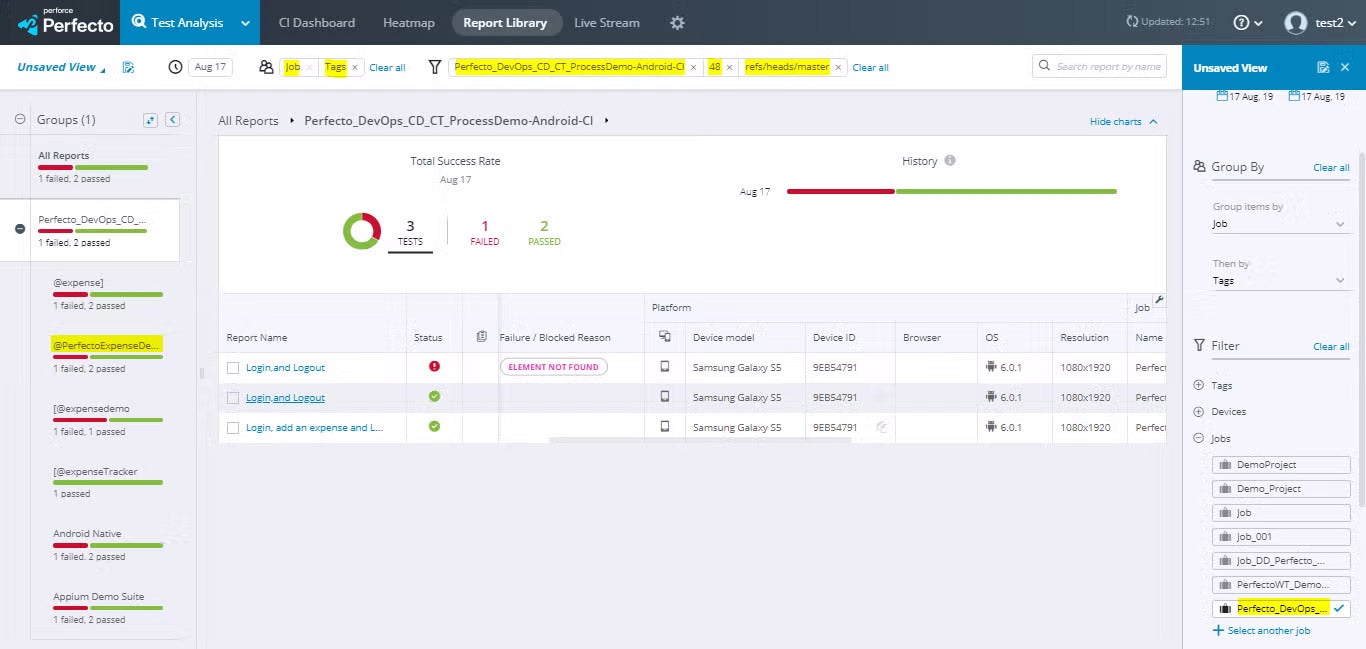
Task: Click Select another job link
Action: 1261,631
